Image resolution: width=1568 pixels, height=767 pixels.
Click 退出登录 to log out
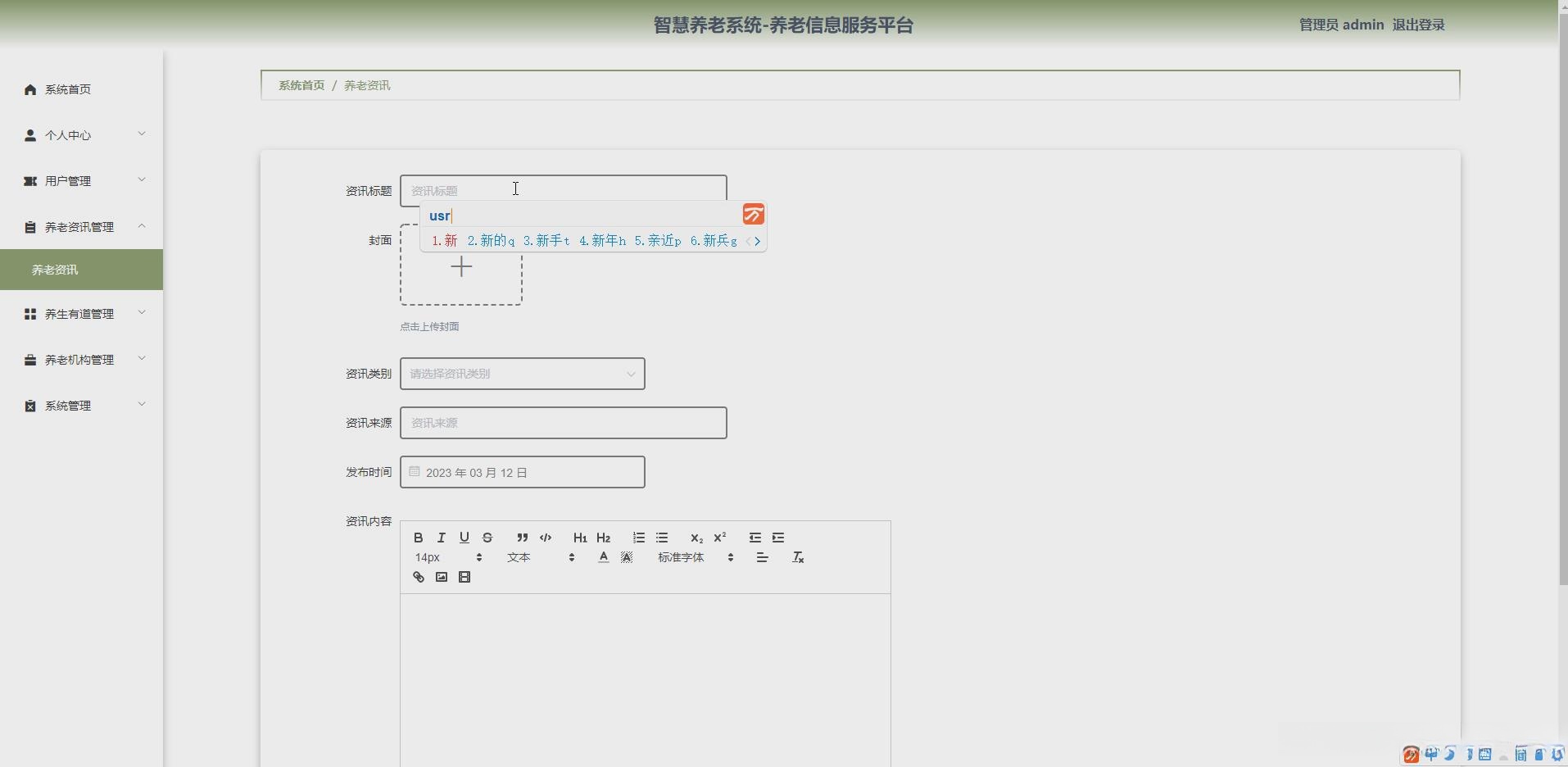tap(1418, 25)
